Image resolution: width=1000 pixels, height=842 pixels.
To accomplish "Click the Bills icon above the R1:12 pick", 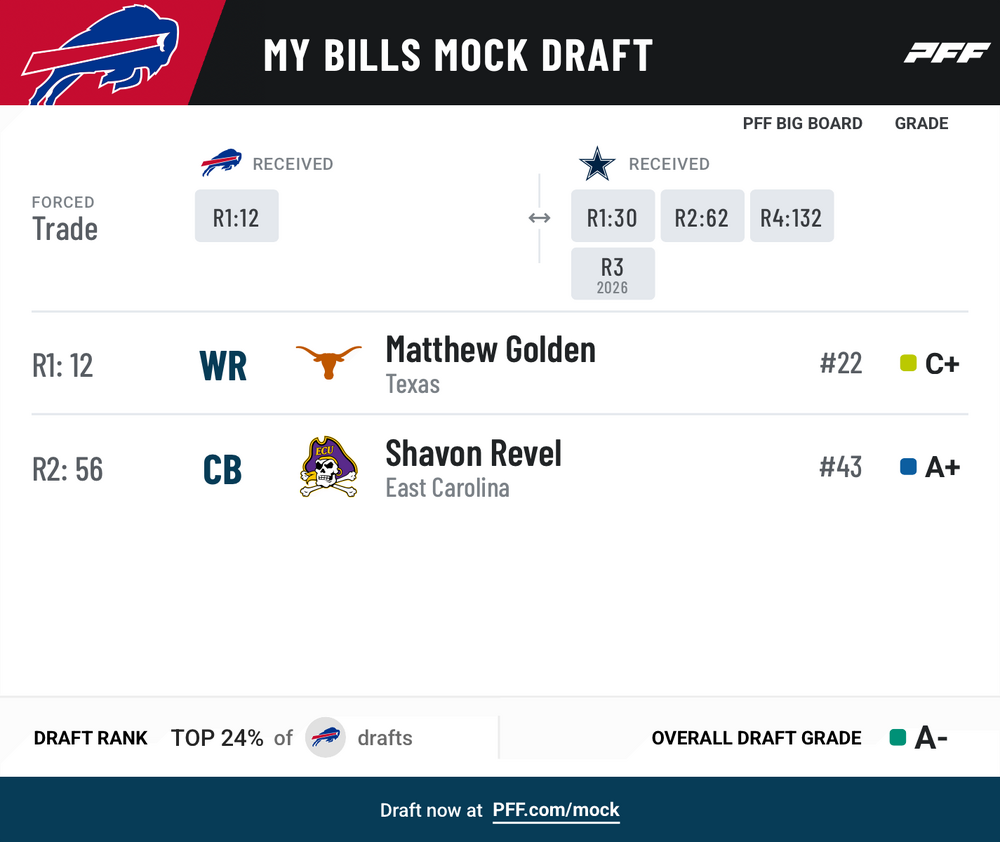I will point(221,163).
